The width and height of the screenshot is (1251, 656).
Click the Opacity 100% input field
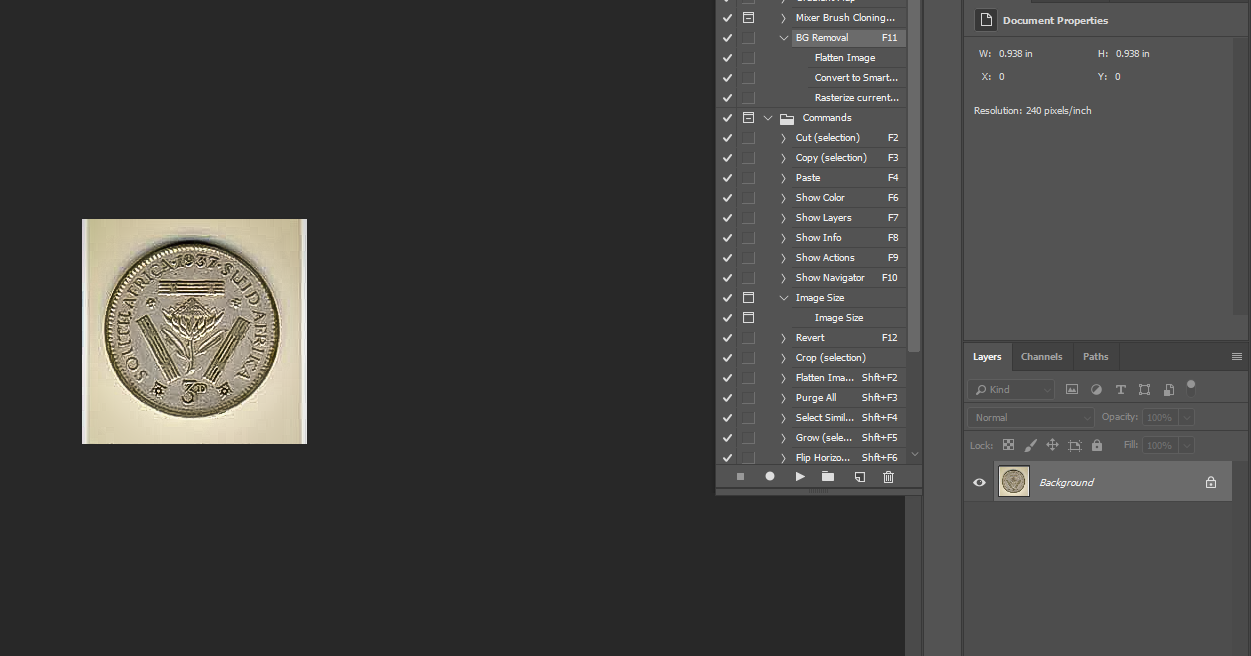click(1160, 417)
